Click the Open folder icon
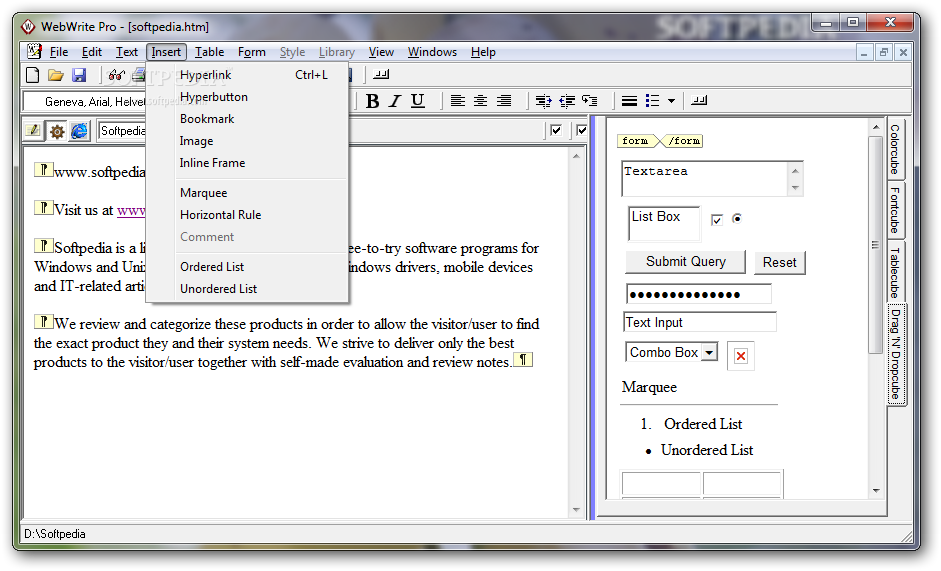Viewport: 941px width, 571px height. point(56,75)
